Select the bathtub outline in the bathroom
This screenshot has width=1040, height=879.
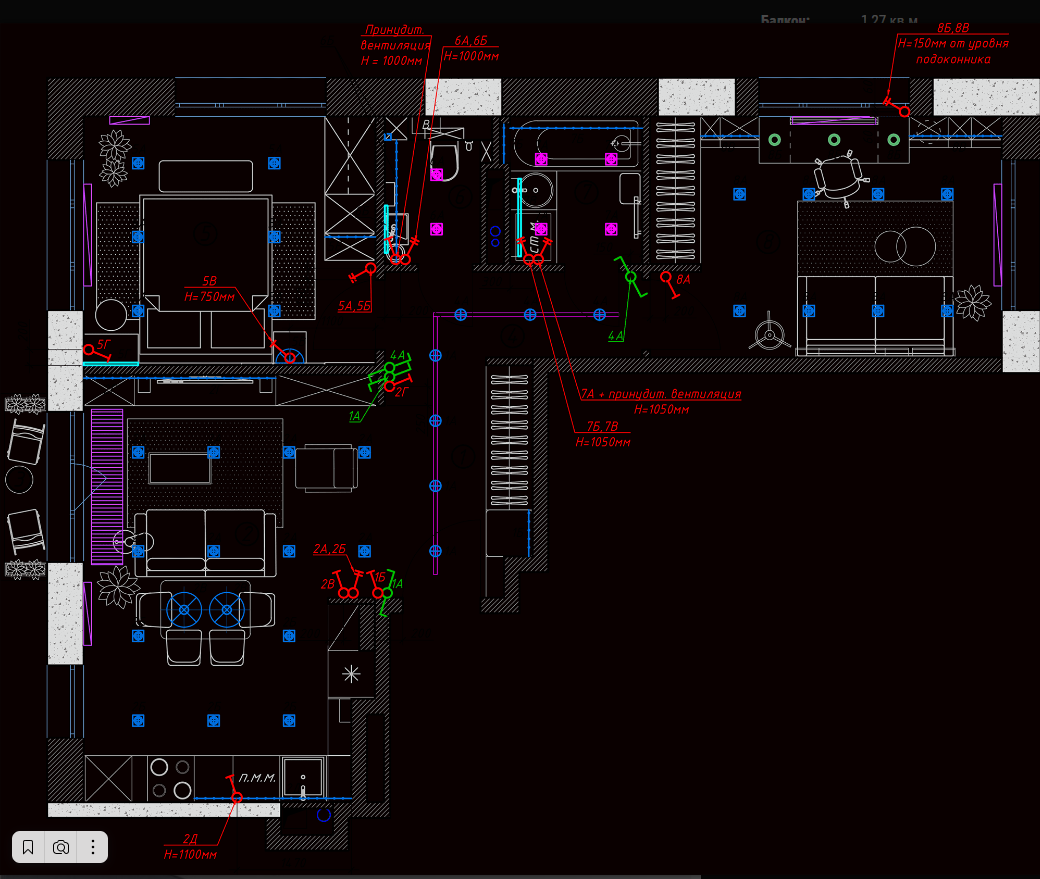(x=574, y=143)
